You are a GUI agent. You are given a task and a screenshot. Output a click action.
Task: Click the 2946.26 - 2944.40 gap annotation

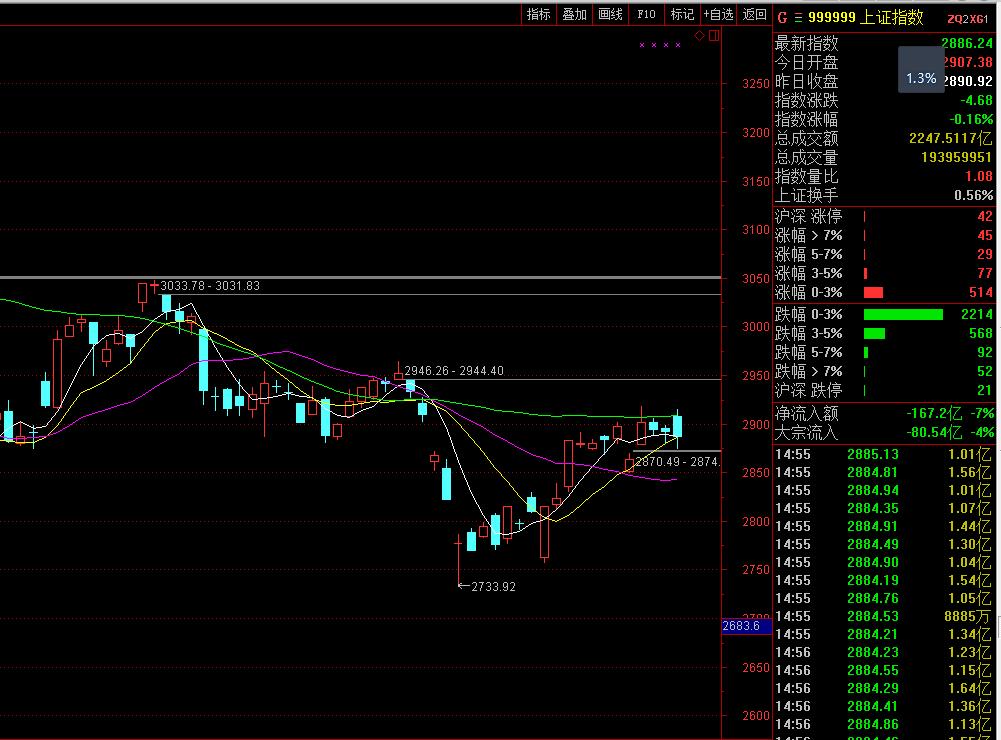[x=454, y=371]
